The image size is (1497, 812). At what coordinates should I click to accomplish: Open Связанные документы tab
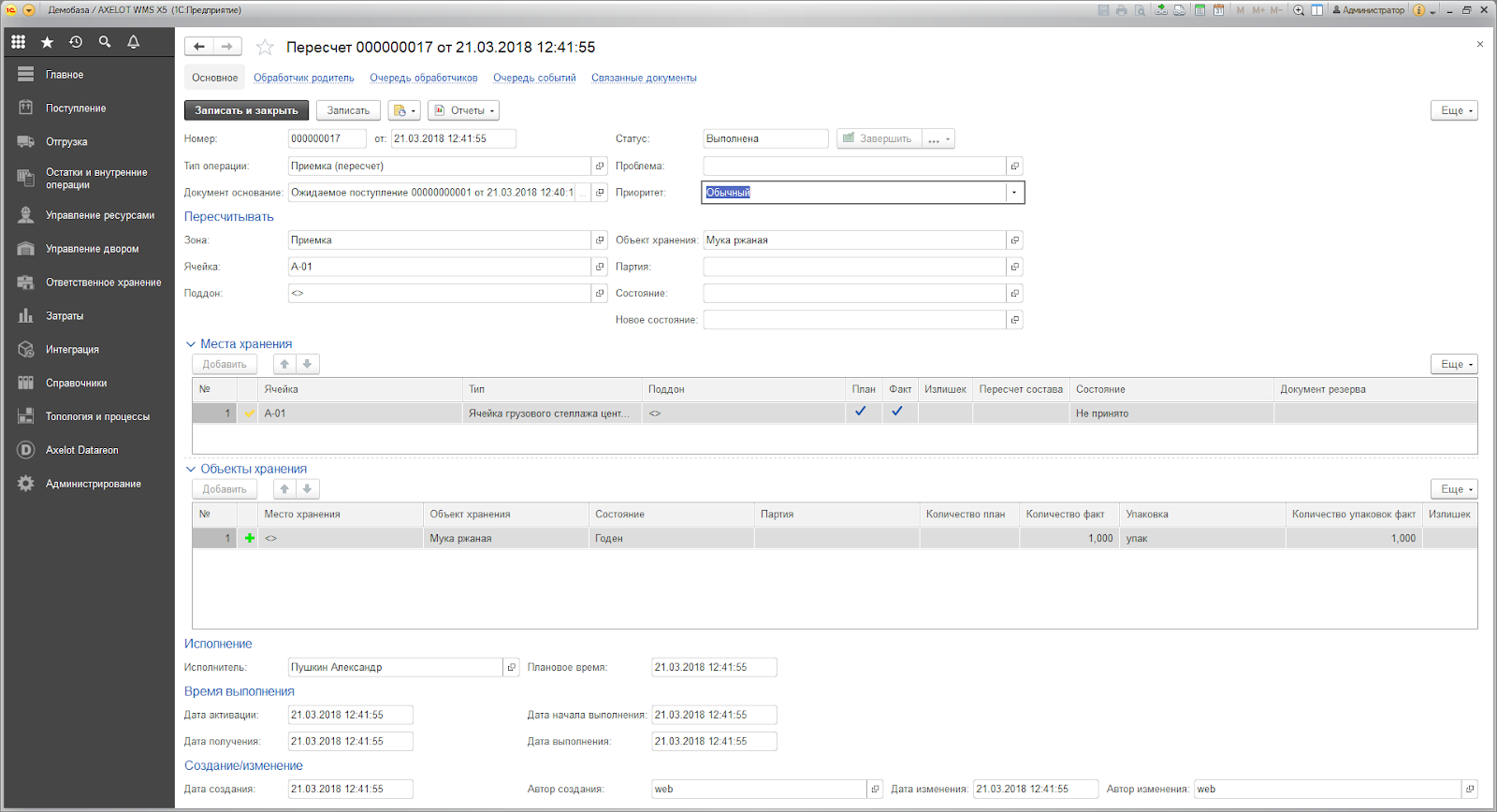tap(644, 78)
